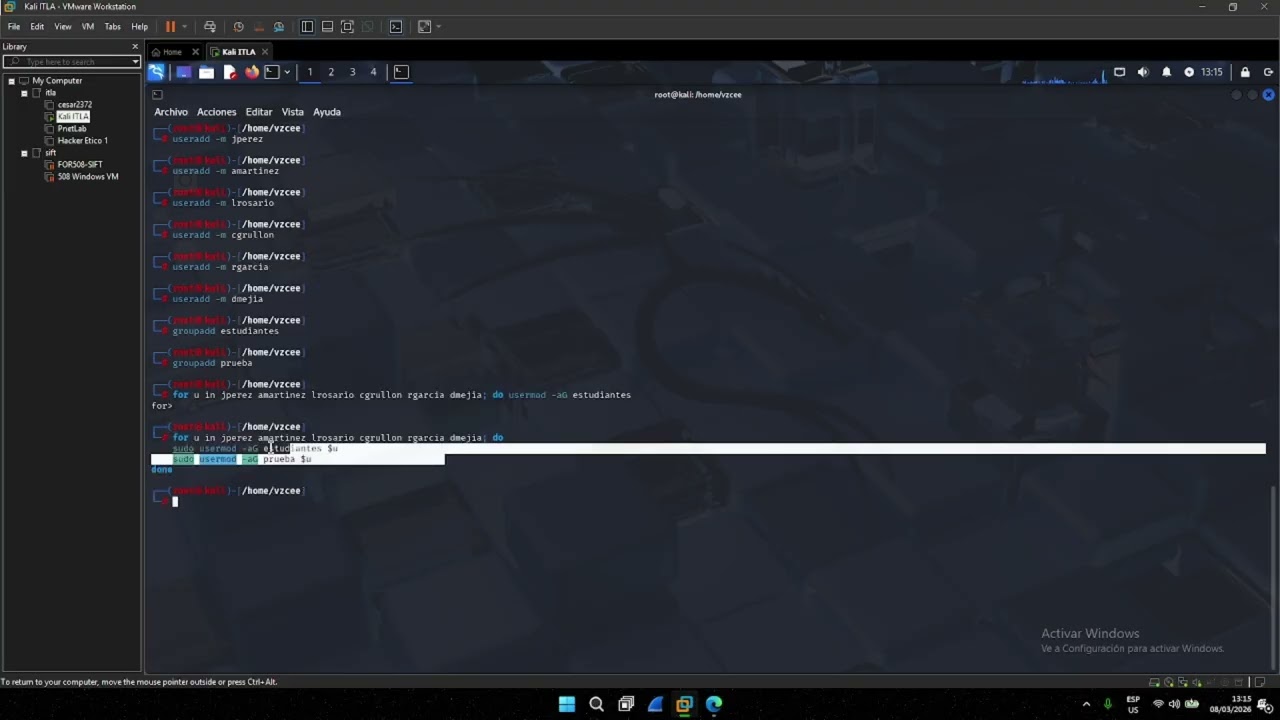Close the terminal window with blue X
The height and width of the screenshot is (720, 1280).
(1269, 95)
